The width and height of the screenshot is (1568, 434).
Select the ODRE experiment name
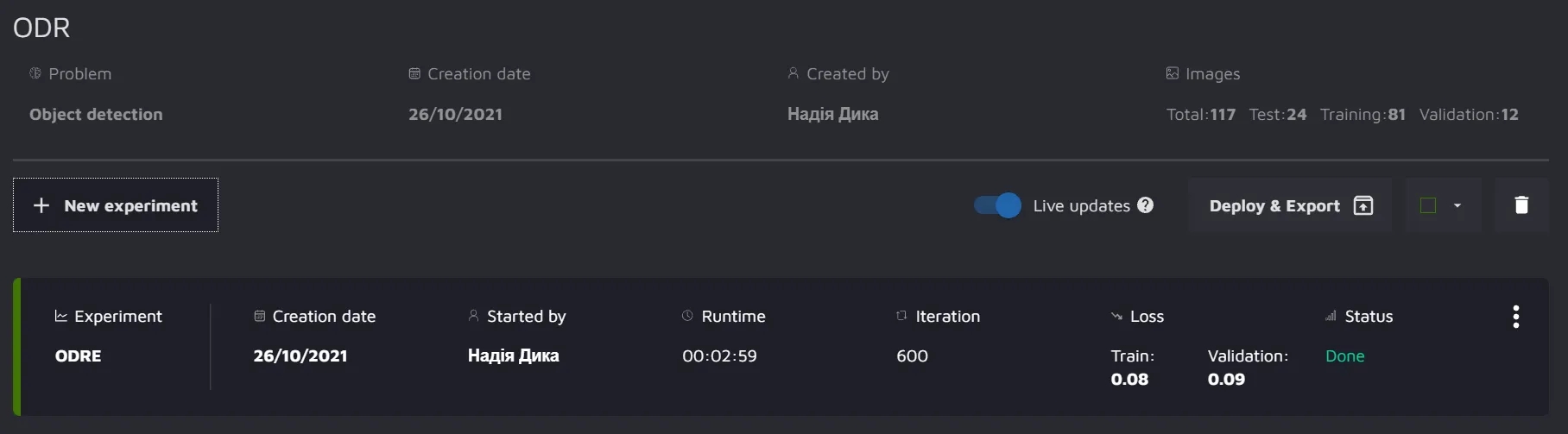pos(78,355)
